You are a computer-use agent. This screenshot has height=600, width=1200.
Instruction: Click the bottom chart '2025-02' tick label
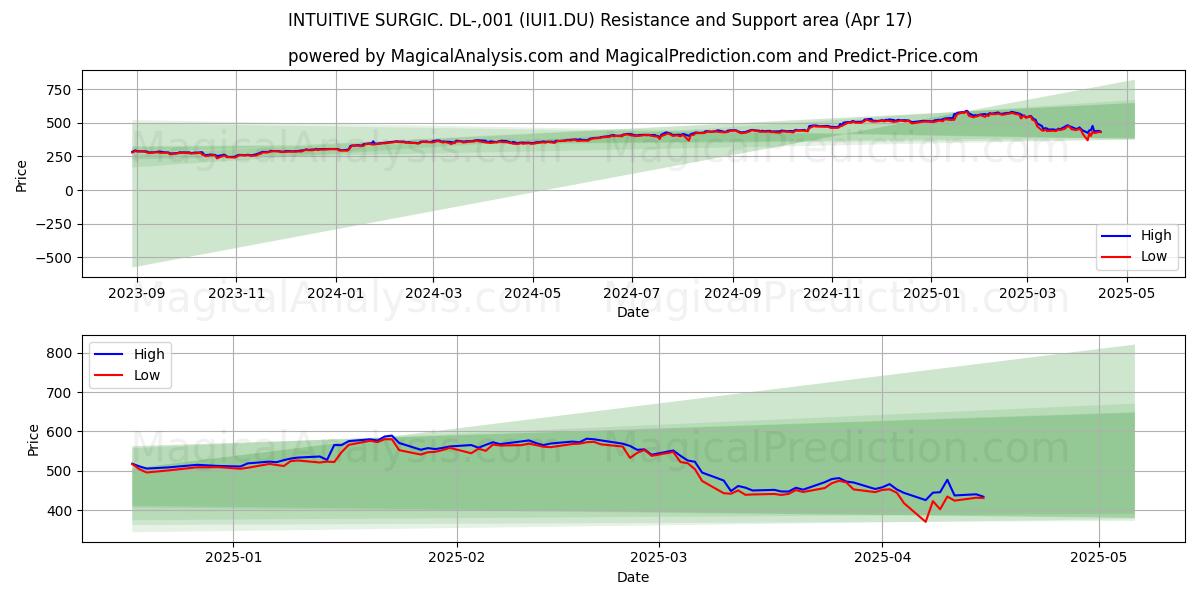coord(456,557)
